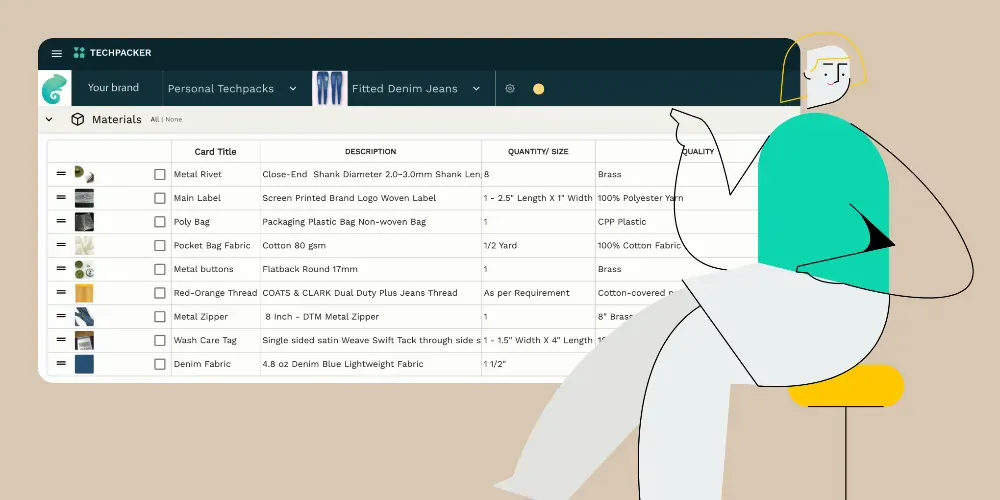Open the Metal buttons thumbnail image

[84, 269]
